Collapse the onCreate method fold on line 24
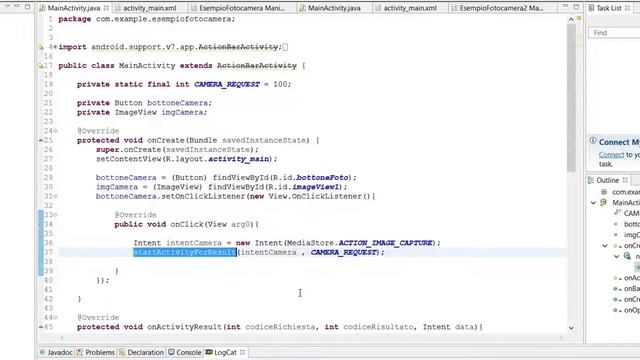 tap(55, 131)
